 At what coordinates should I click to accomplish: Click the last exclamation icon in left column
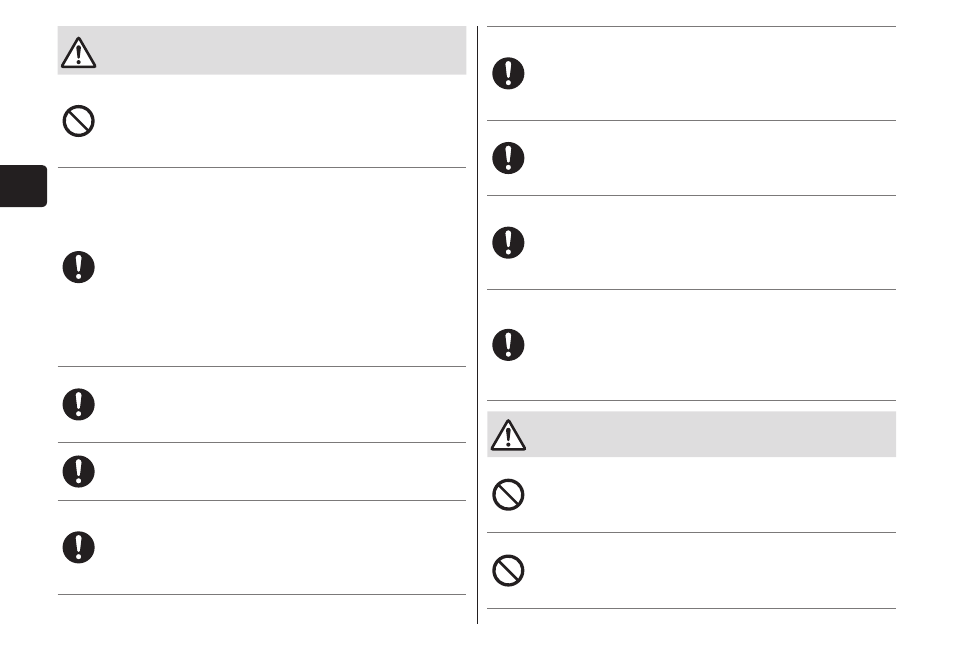click(78, 548)
